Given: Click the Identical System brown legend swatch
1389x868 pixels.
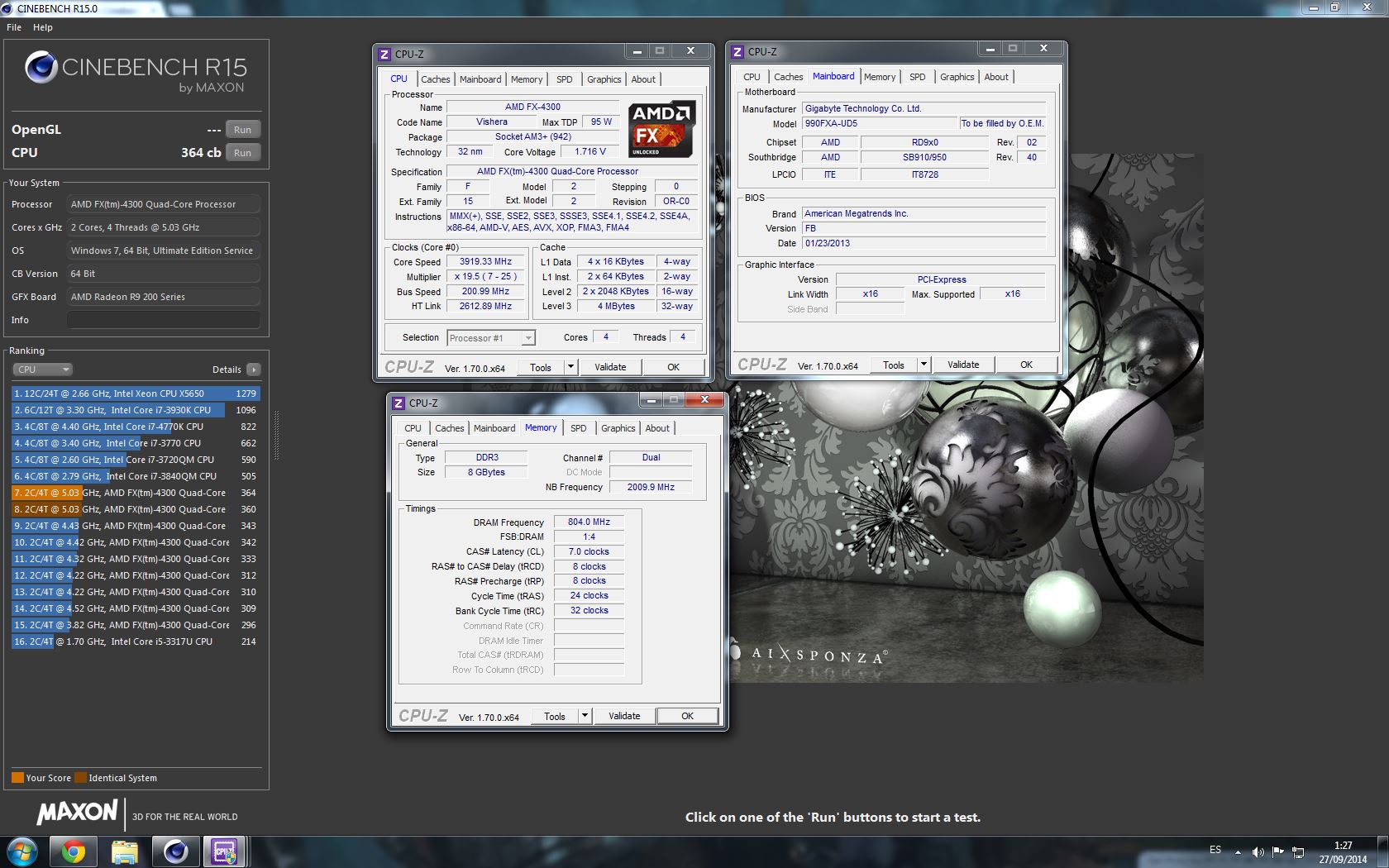Looking at the screenshot, I should pos(80,778).
